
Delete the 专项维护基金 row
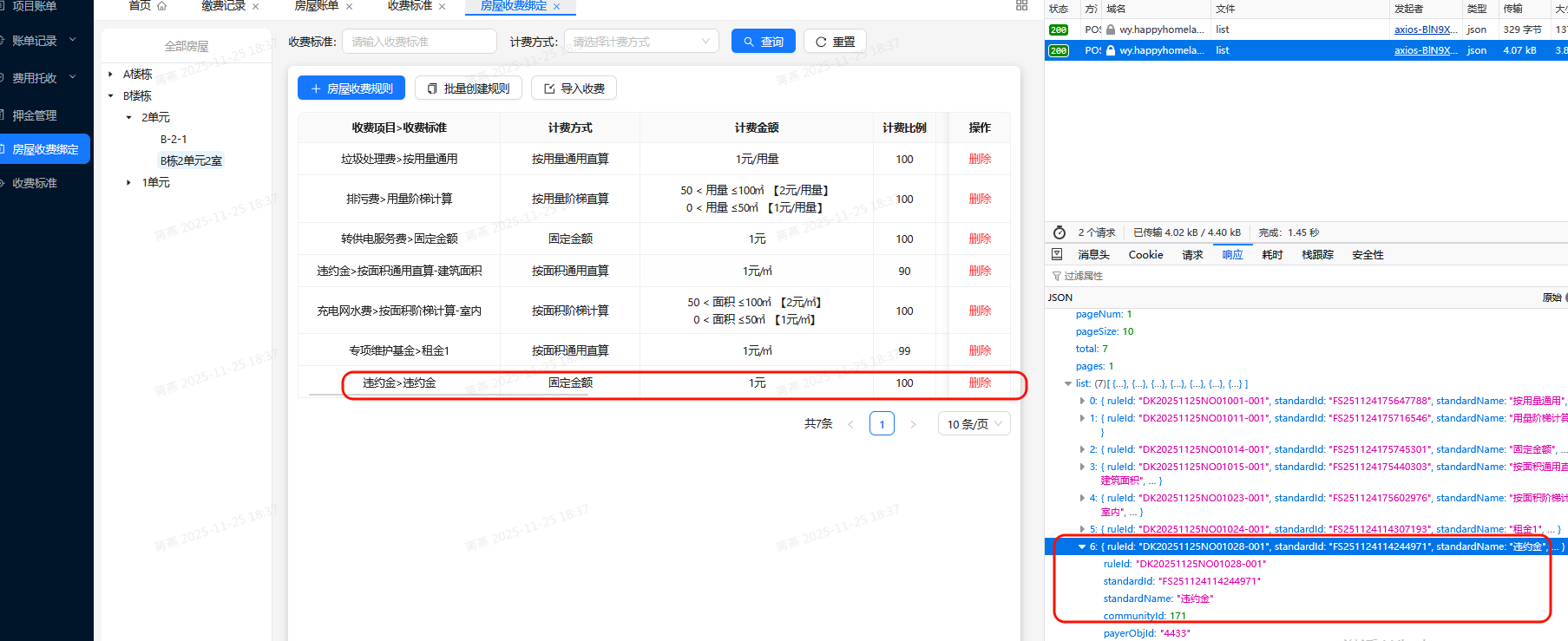[980, 351]
